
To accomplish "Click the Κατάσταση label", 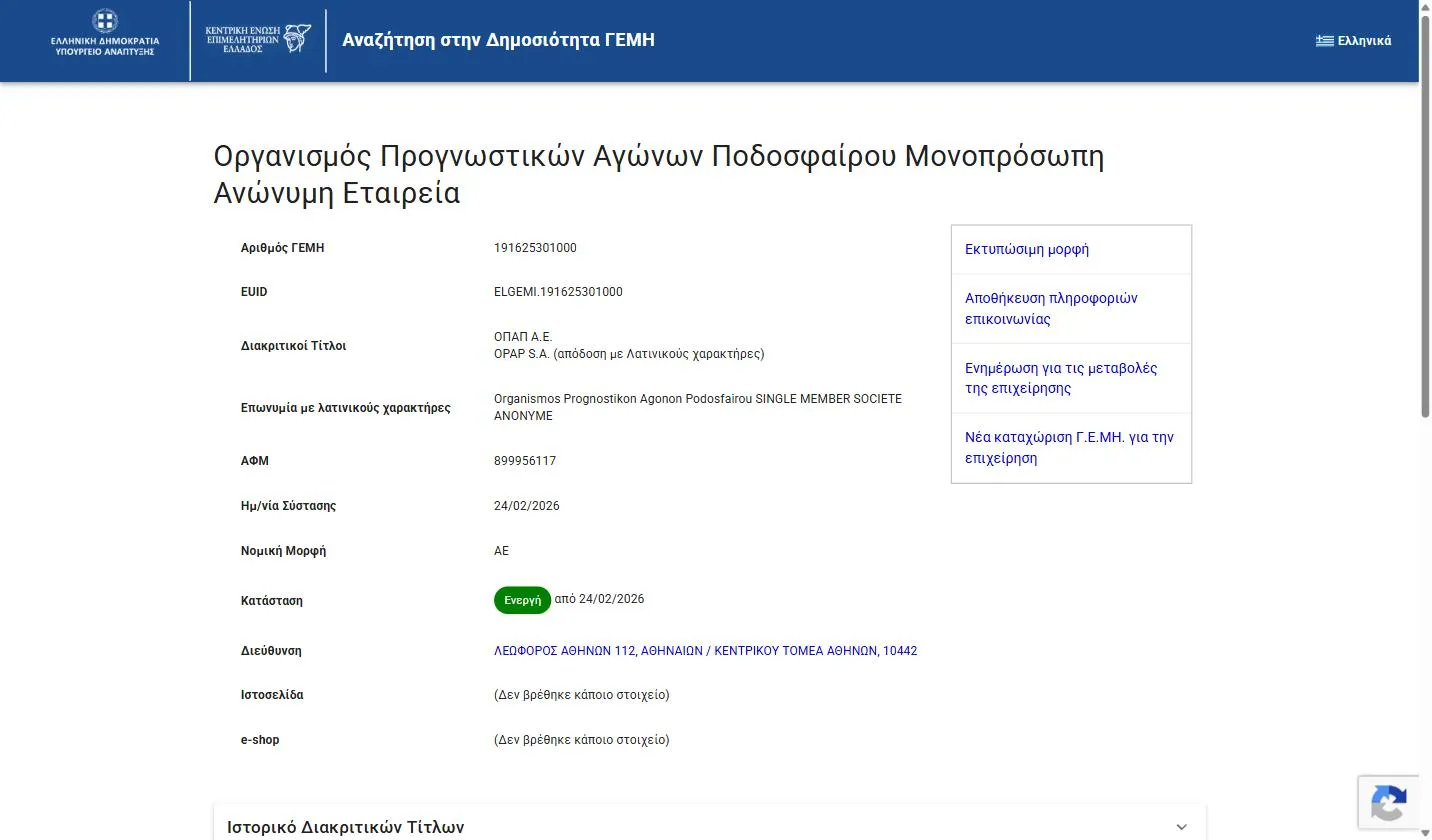I will pos(272,601).
